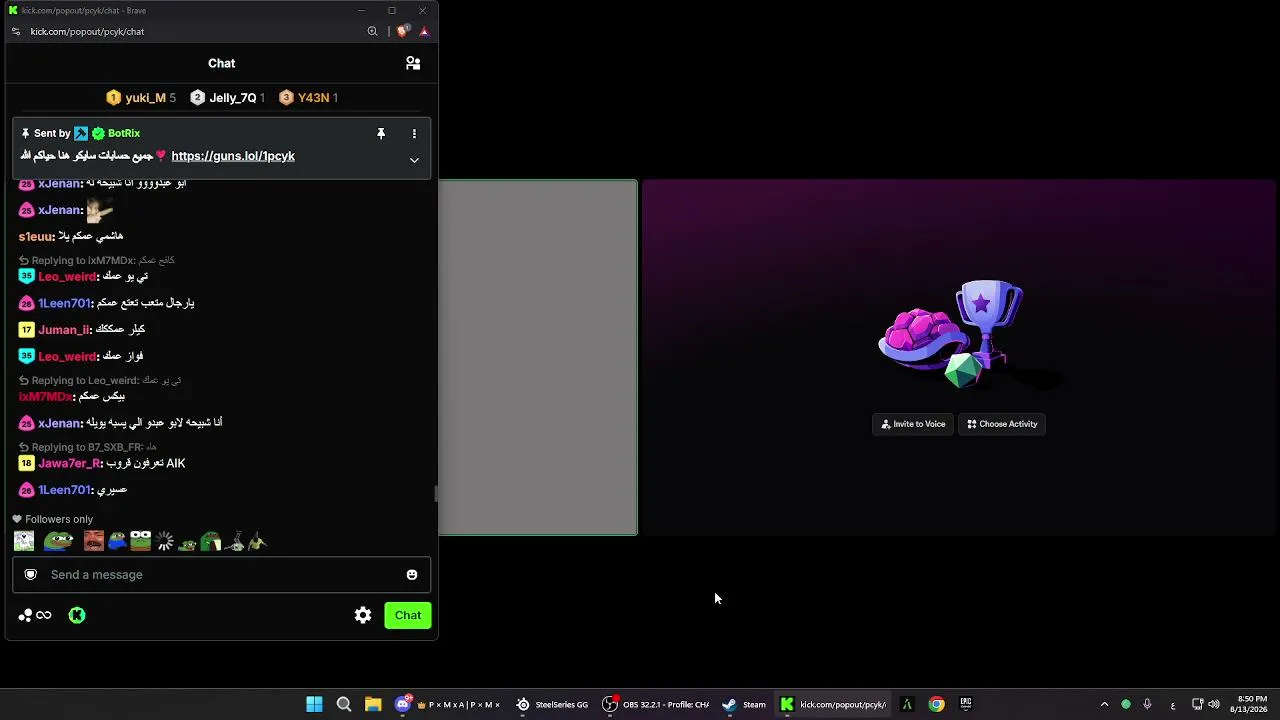Image resolution: width=1280 pixels, height=720 pixels.
Task: Open taskbar Search
Action: (x=344, y=704)
